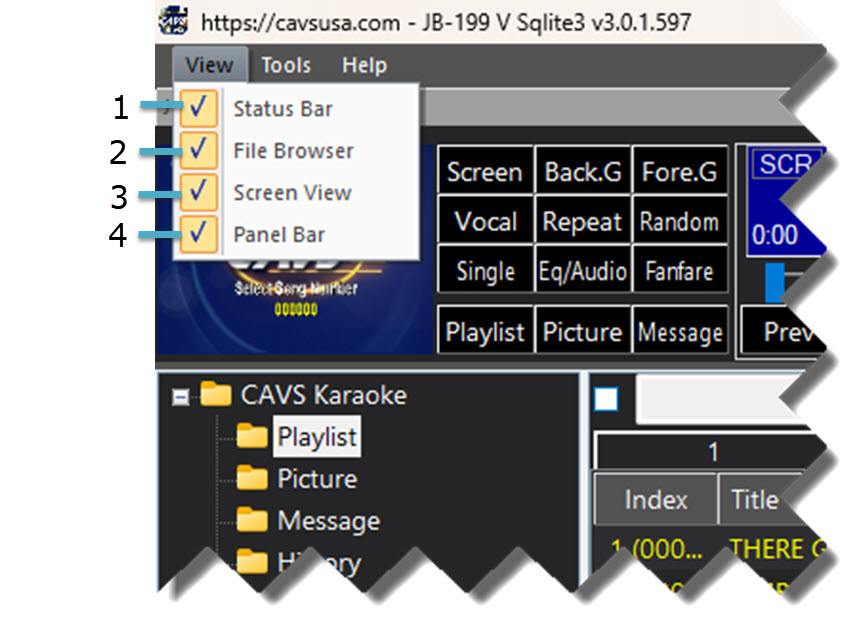Click the Playlist folder icon

[252, 436]
